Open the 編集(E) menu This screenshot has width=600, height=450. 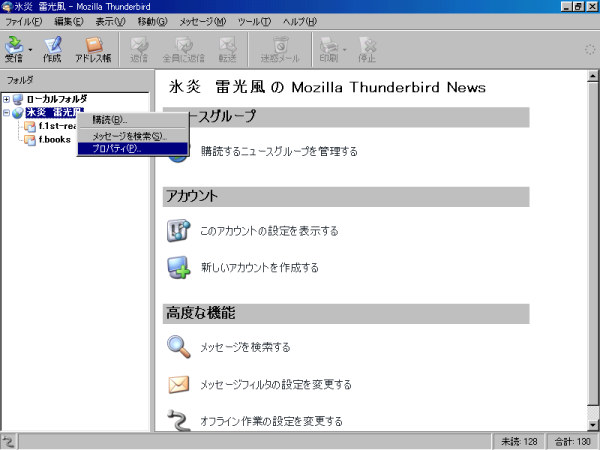tap(68, 22)
